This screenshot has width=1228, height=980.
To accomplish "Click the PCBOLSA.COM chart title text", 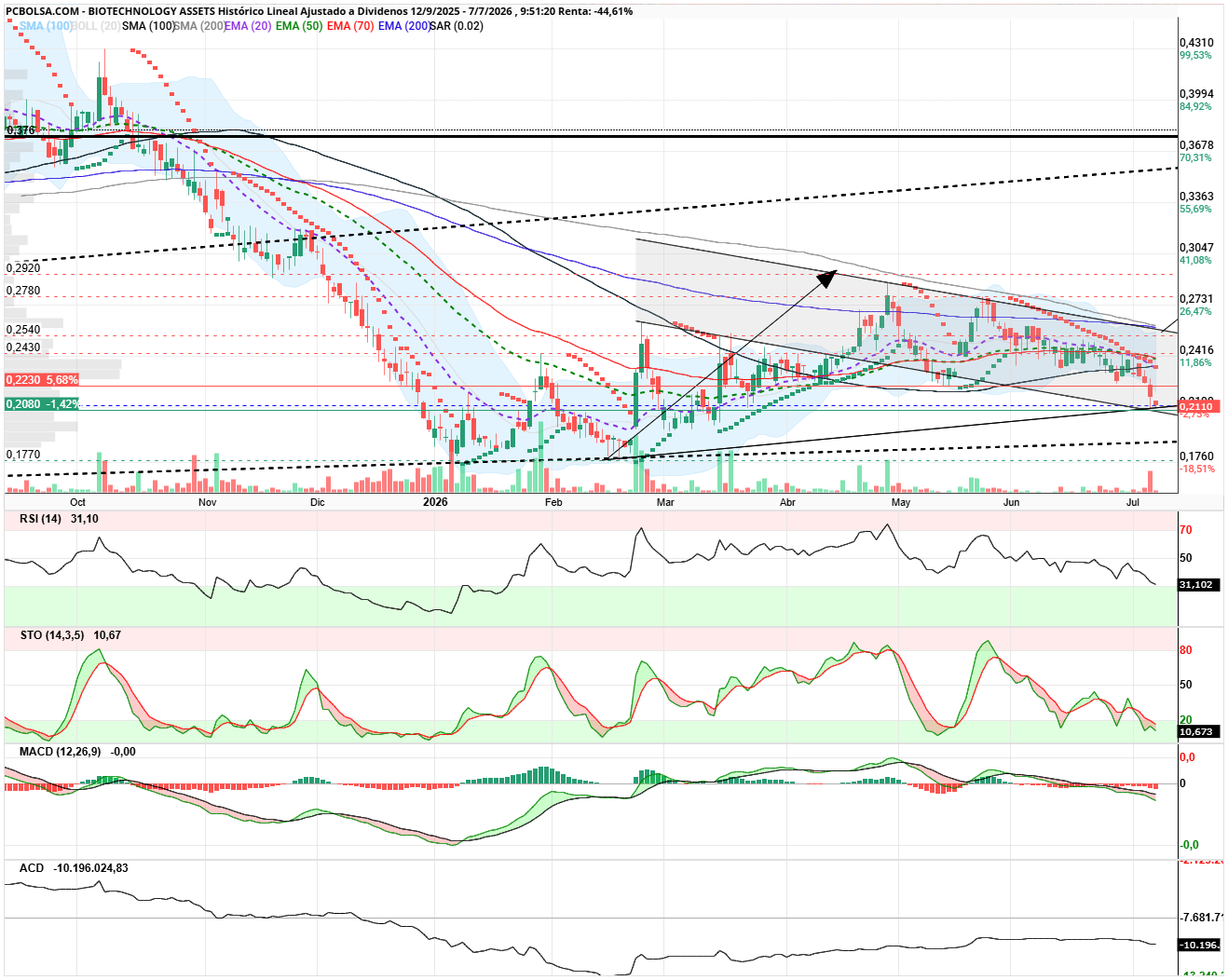I will tap(40, 11).
